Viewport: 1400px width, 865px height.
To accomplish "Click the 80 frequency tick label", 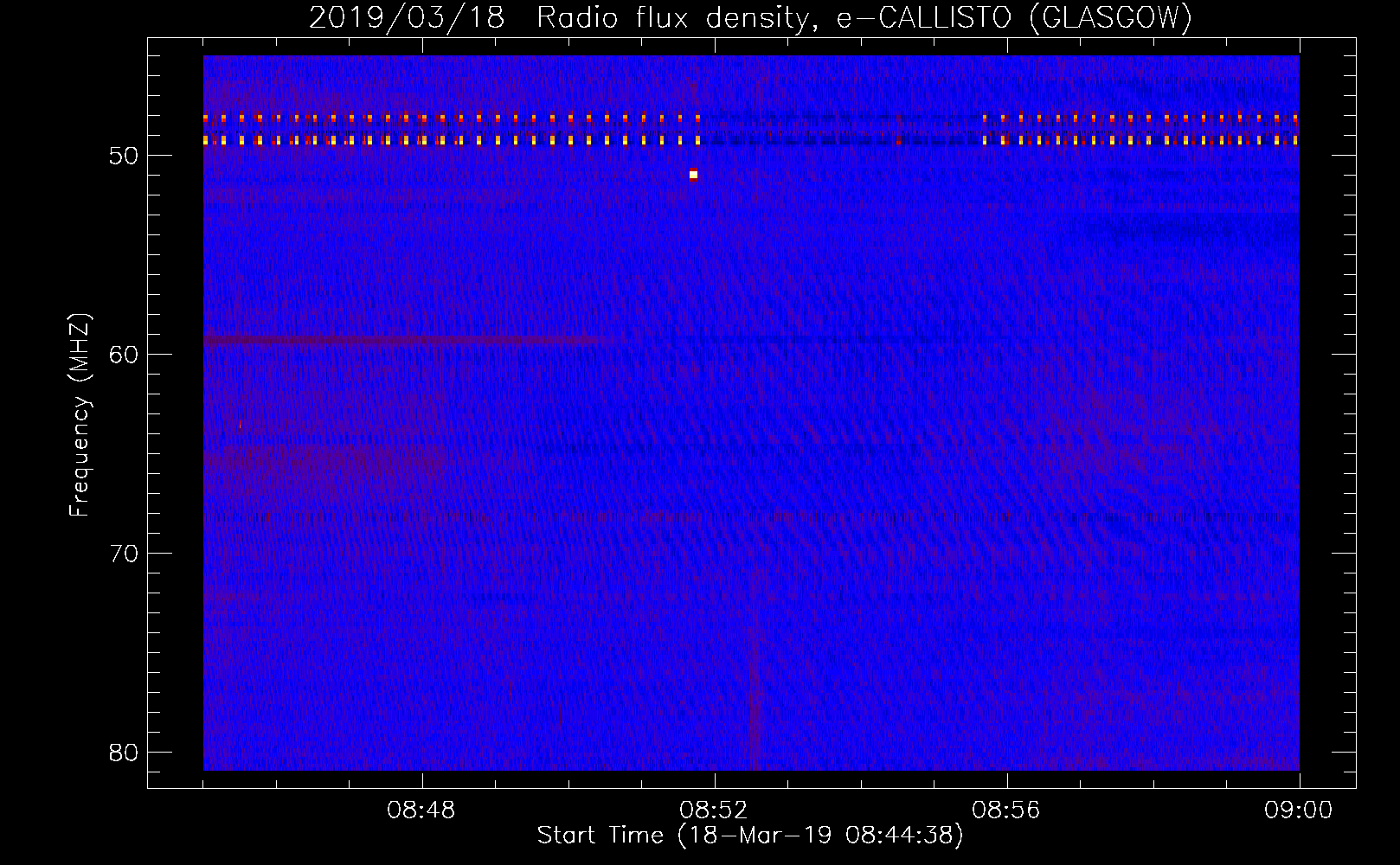I will 125,753.
